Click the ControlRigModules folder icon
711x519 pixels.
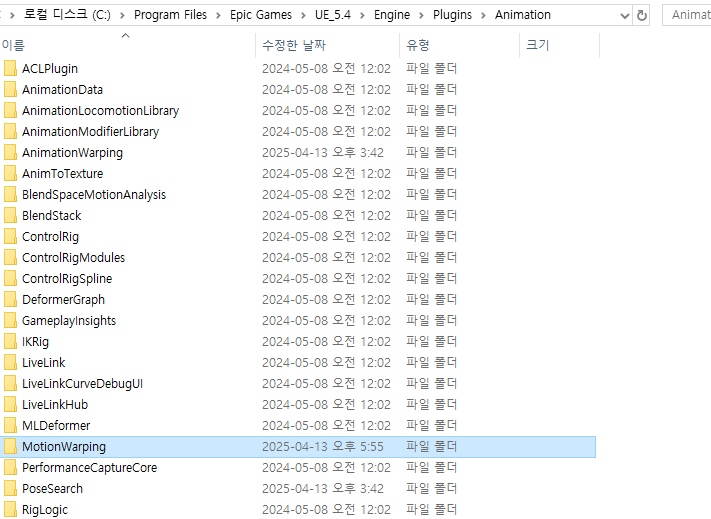10,257
